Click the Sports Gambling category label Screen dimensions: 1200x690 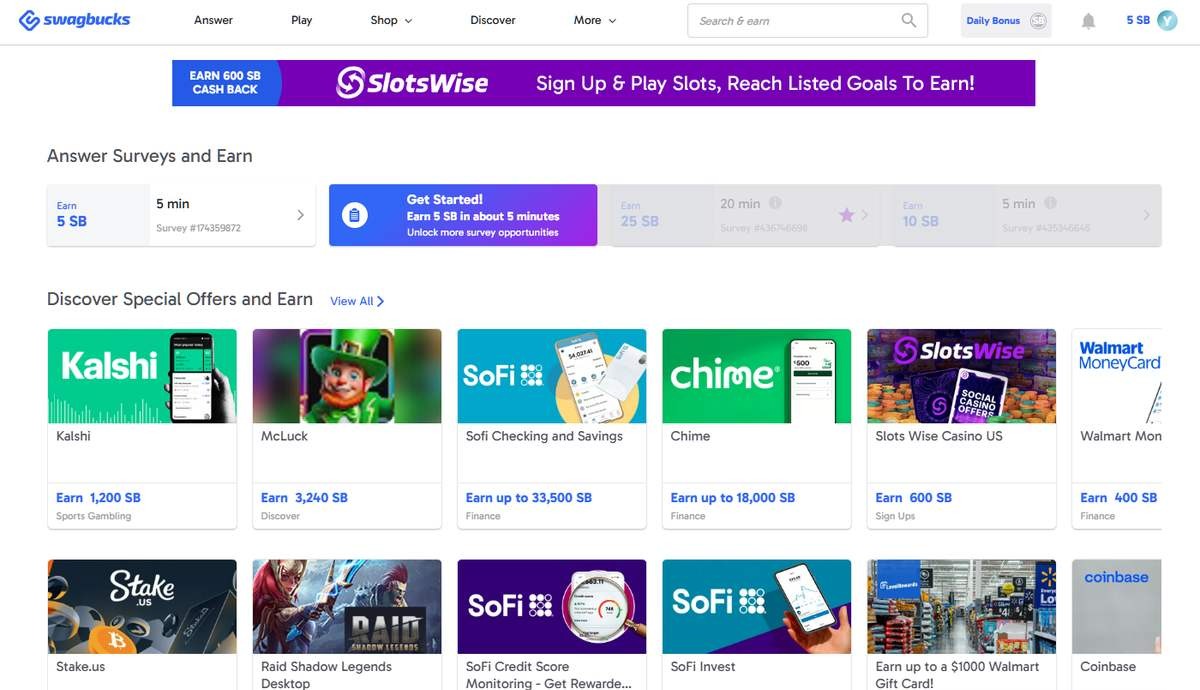coord(94,516)
